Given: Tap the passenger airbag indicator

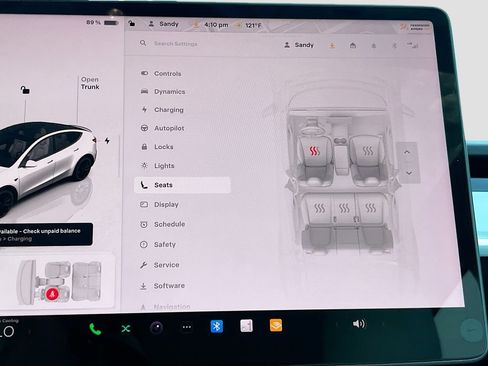Looking at the screenshot, I should (415, 27).
